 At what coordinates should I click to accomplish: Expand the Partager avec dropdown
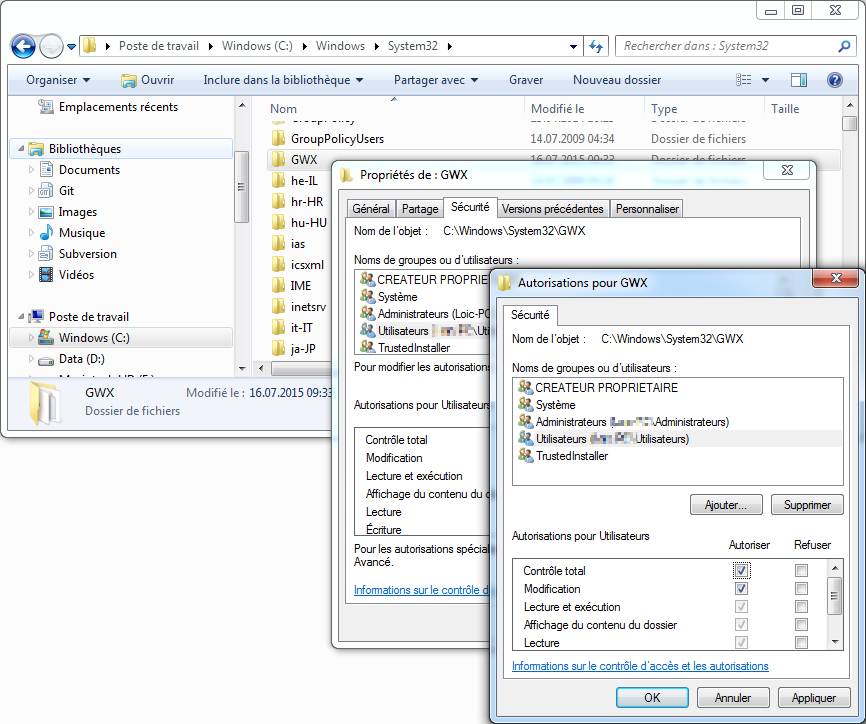point(435,80)
